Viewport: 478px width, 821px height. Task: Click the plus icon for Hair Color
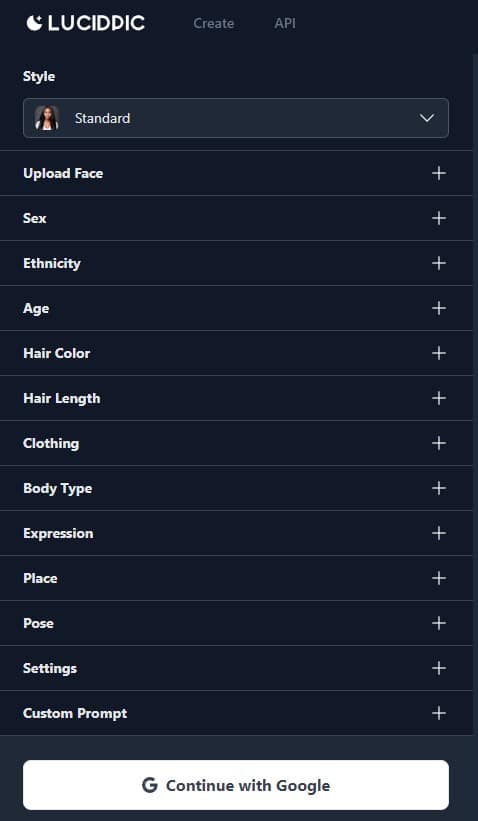click(x=439, y=353)
